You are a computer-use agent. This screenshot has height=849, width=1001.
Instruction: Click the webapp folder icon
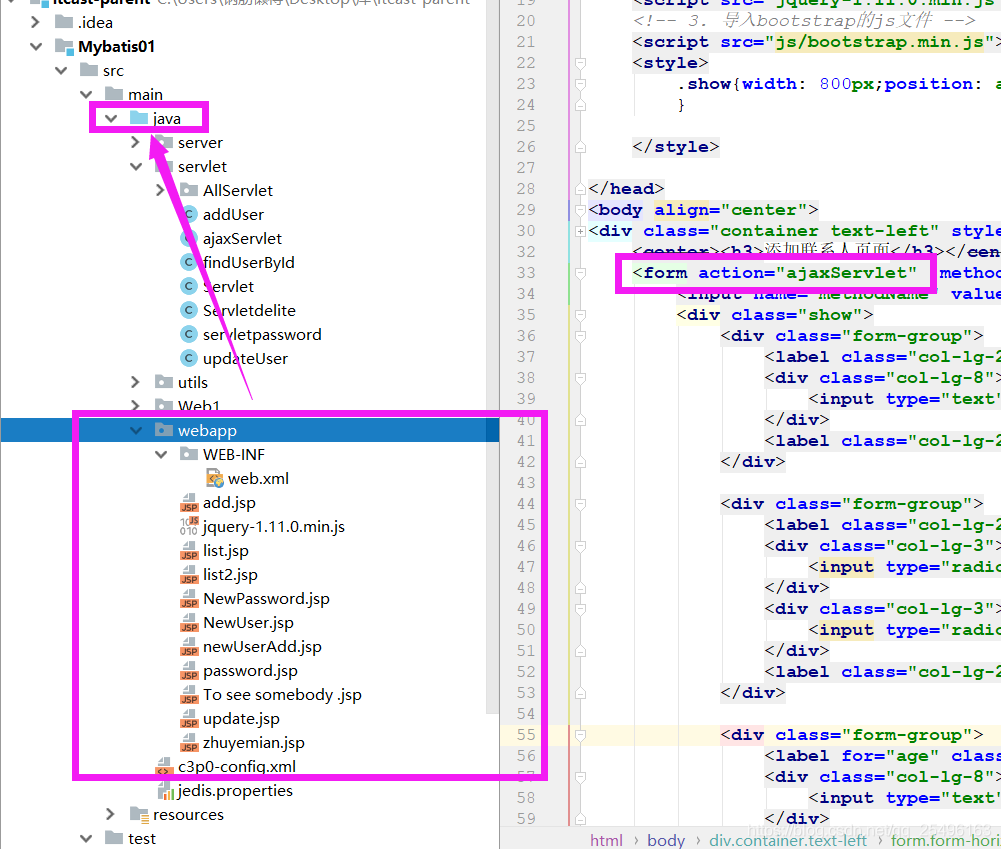pyautogui.click(x=164, y=430)
